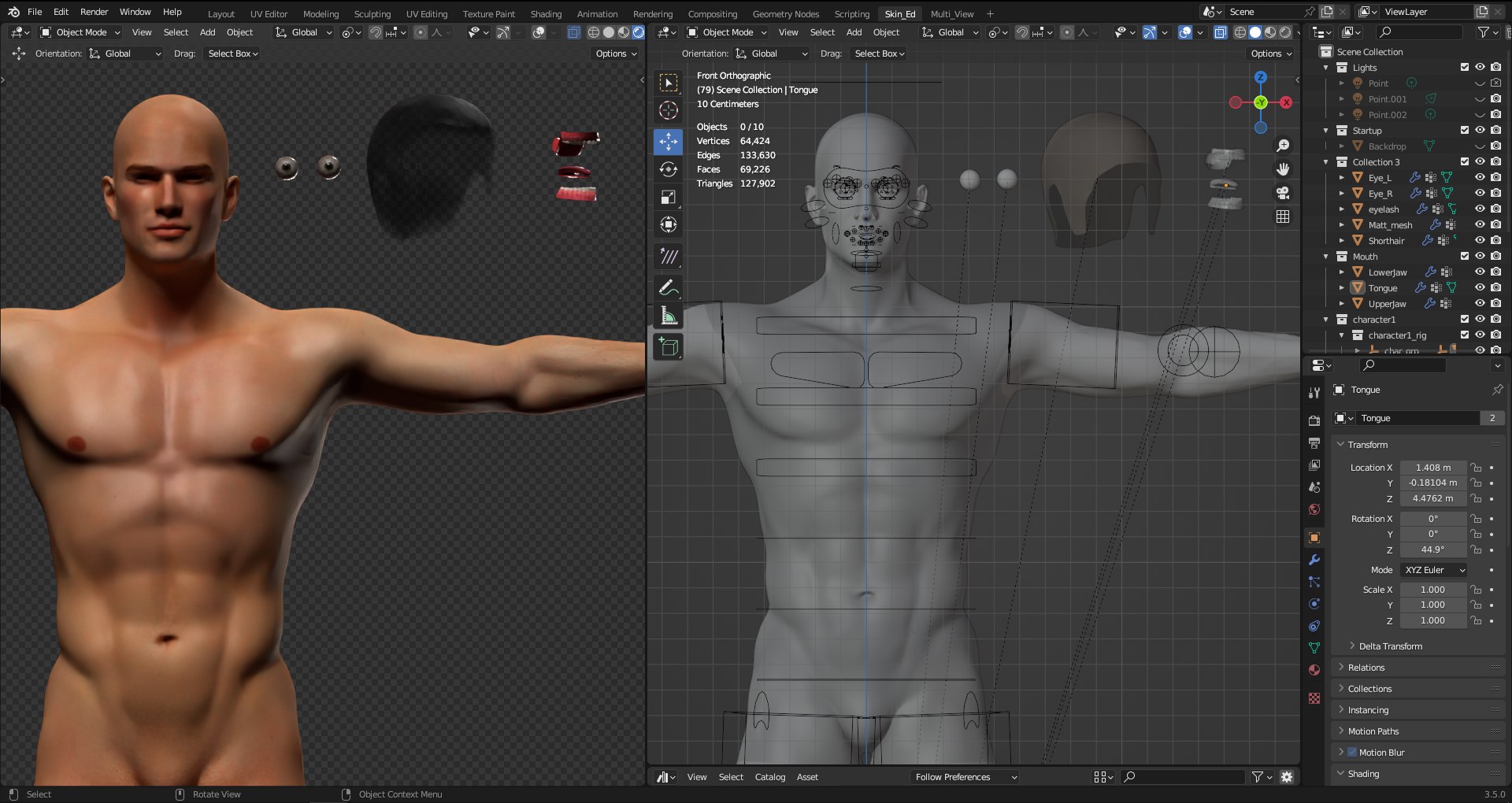Toggle the Lights collection exclude checkbox
Viewport: 1512px width, 803px height.
click(x=1465, y=67)
